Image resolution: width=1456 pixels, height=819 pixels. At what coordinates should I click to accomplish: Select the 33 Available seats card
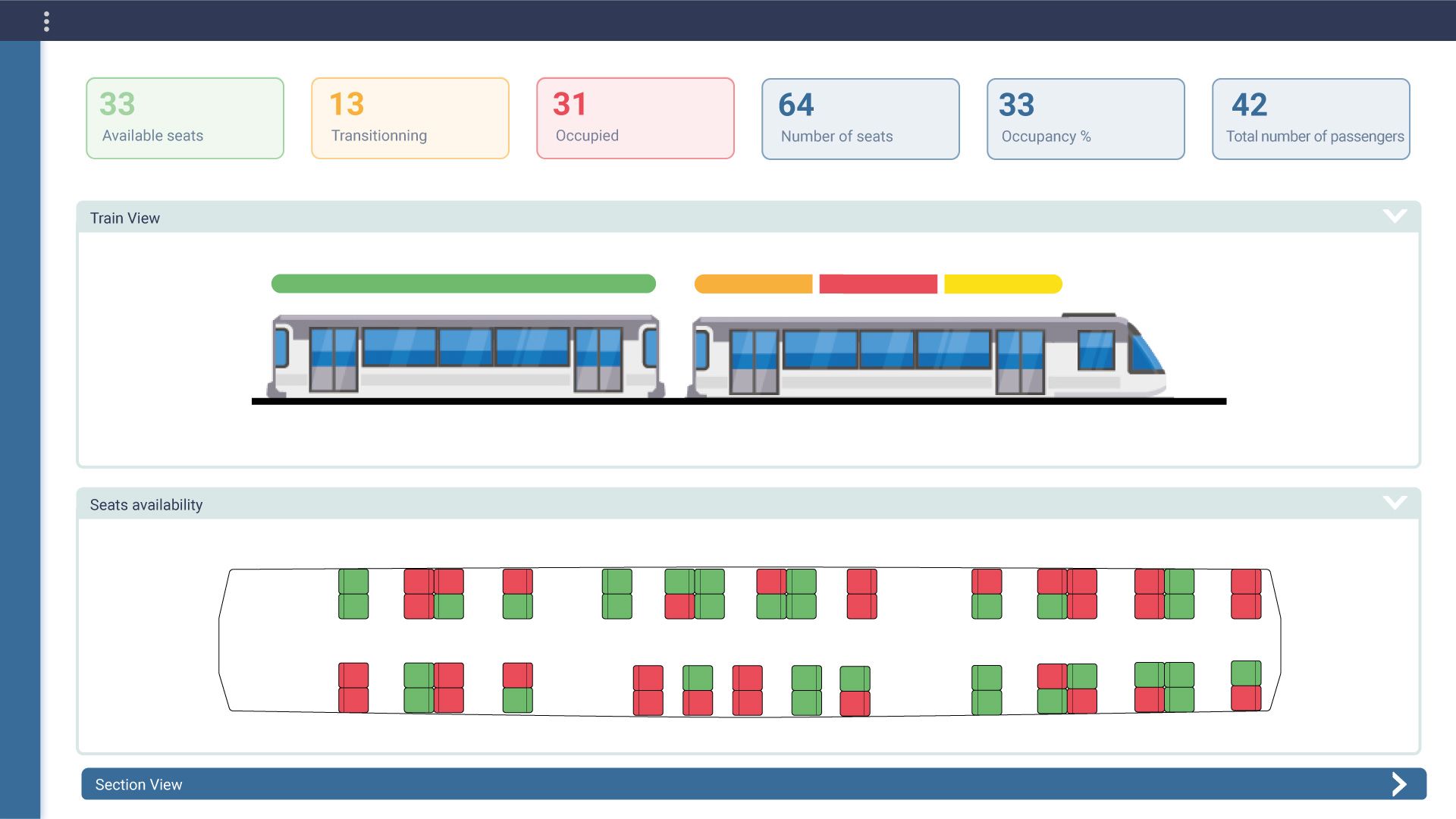pos(185,118)
